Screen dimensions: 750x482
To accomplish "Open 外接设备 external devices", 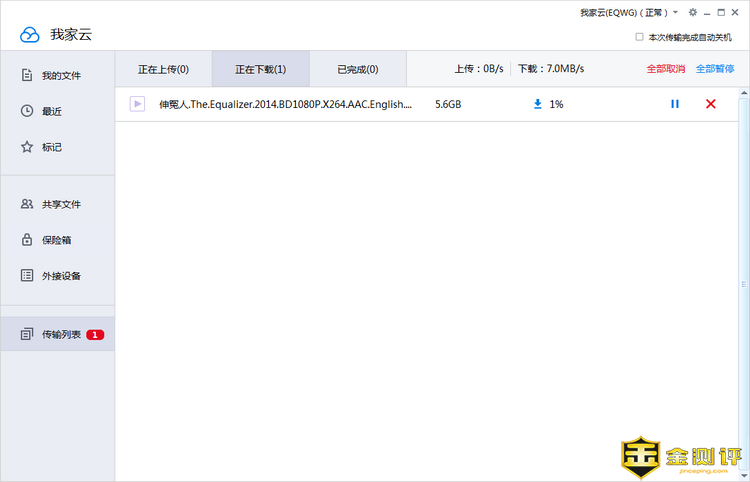I will (60, 276).
